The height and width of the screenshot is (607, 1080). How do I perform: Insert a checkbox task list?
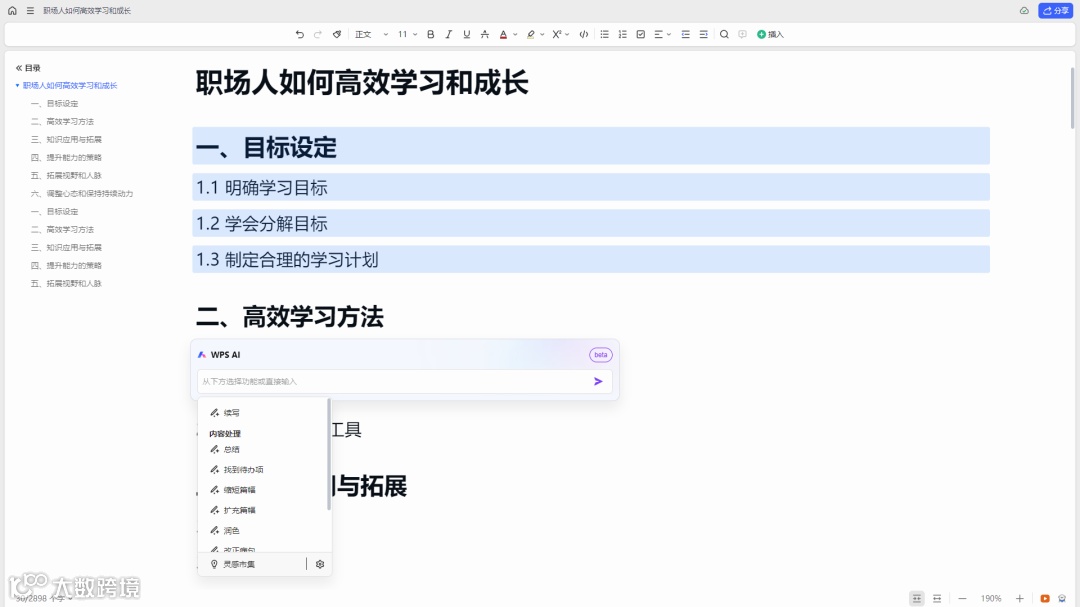point(641,34)
